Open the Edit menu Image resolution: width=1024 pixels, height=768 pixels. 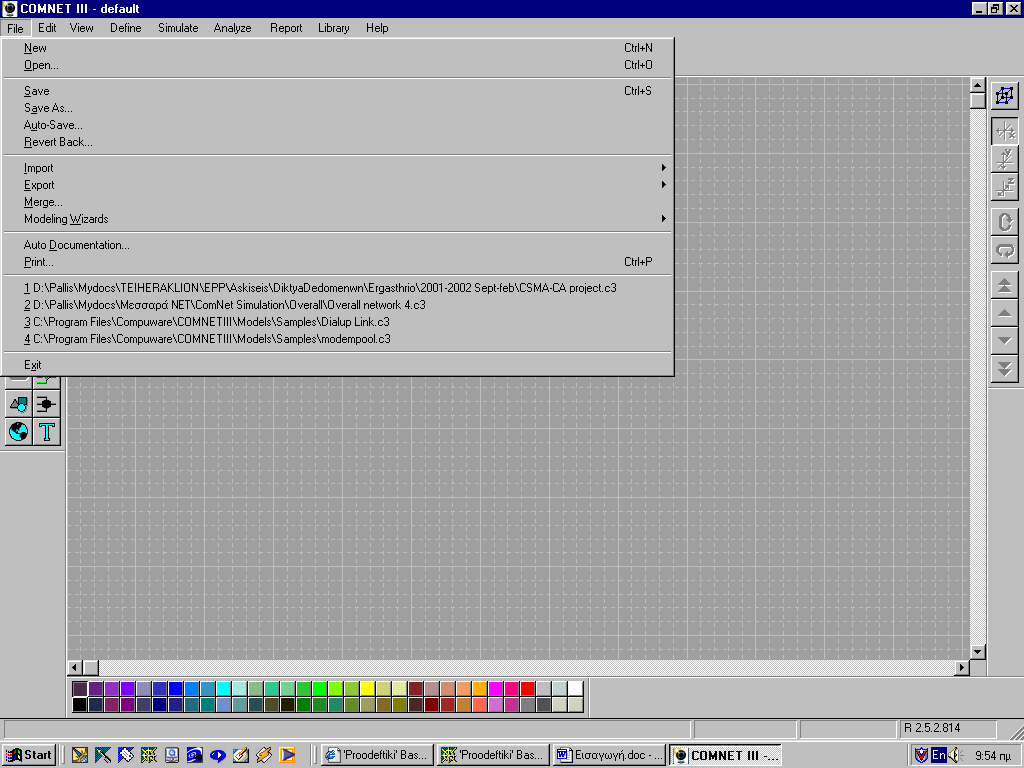tap(47, 28)
